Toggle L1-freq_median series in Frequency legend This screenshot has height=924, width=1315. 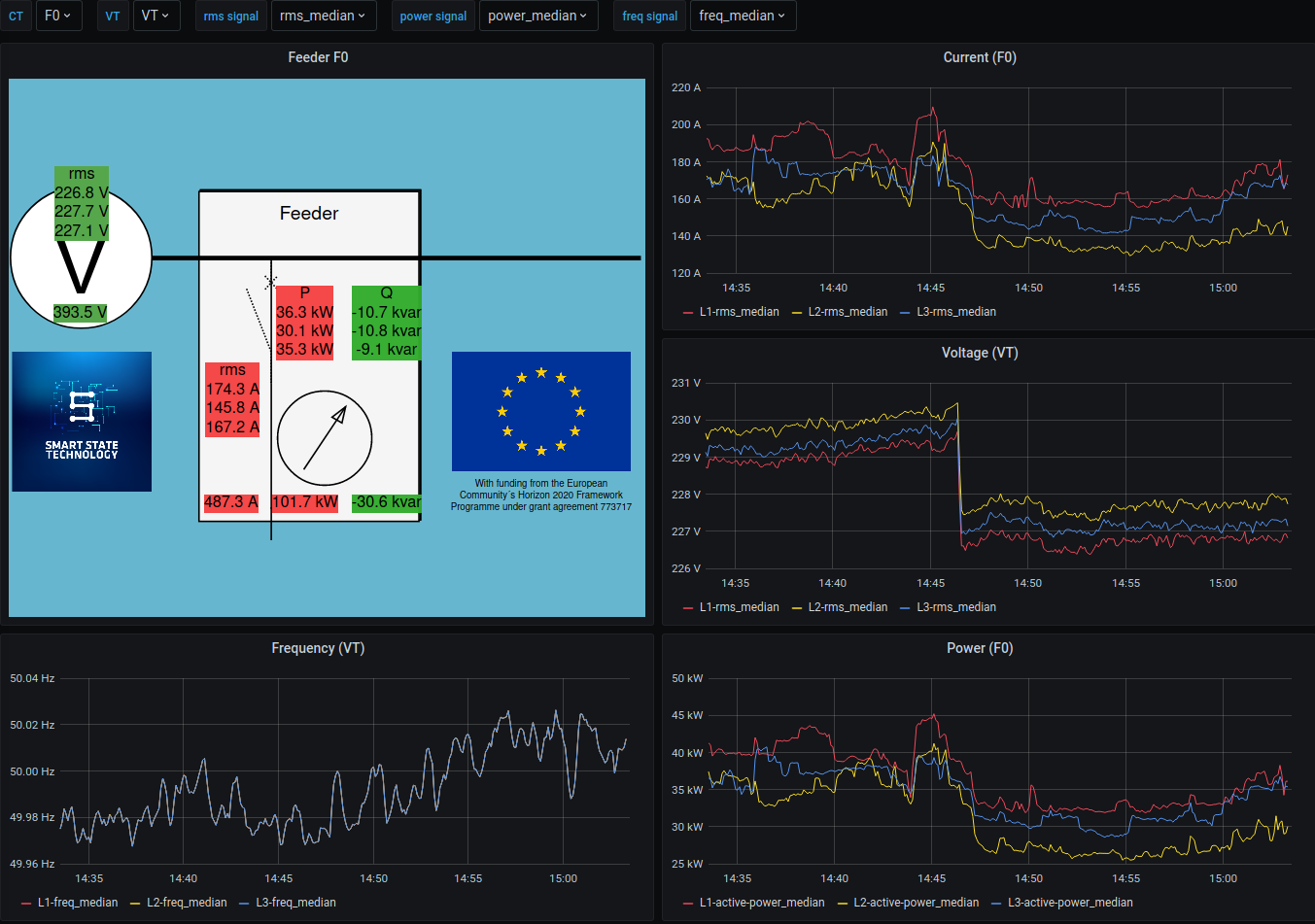pyautogui.click(x=78, y=903)
